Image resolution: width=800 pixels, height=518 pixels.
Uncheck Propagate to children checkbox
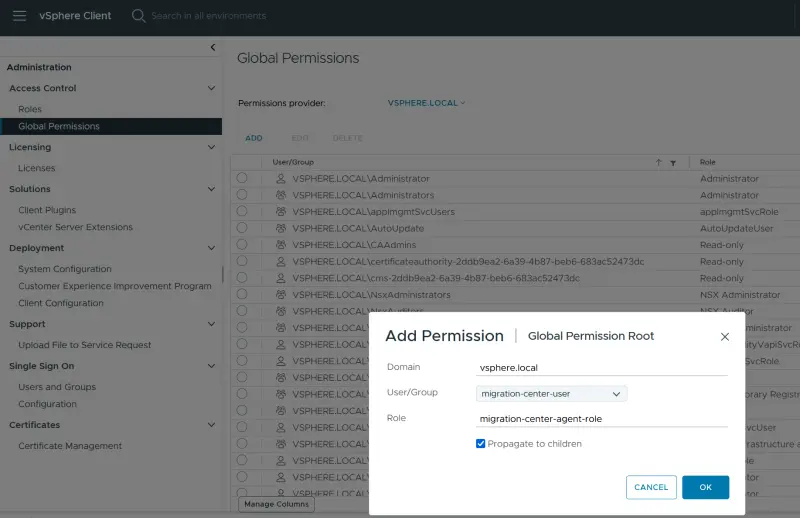point(481,443)
